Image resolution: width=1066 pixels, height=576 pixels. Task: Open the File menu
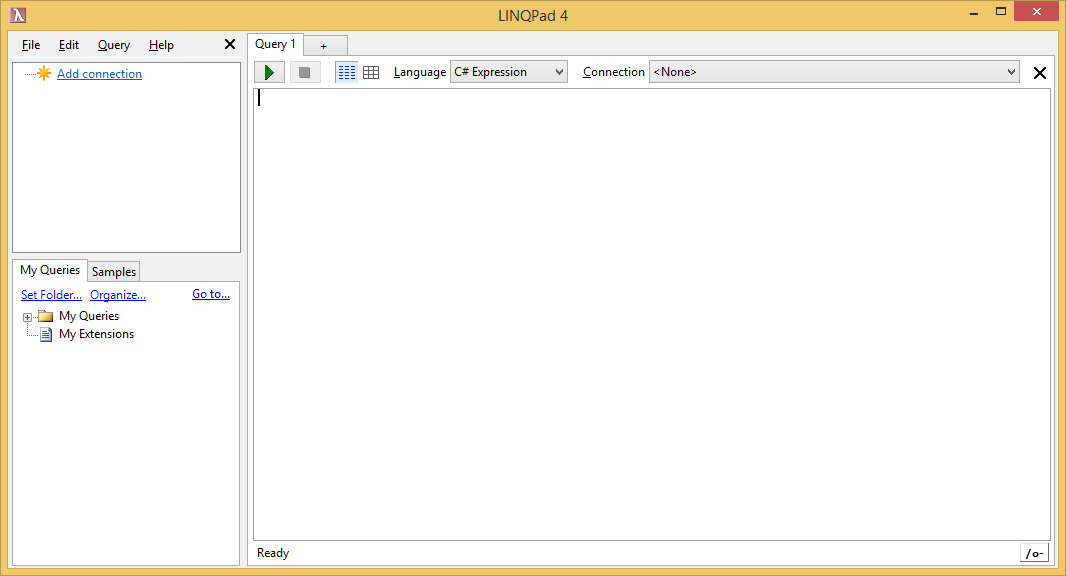tap(31, 45)
